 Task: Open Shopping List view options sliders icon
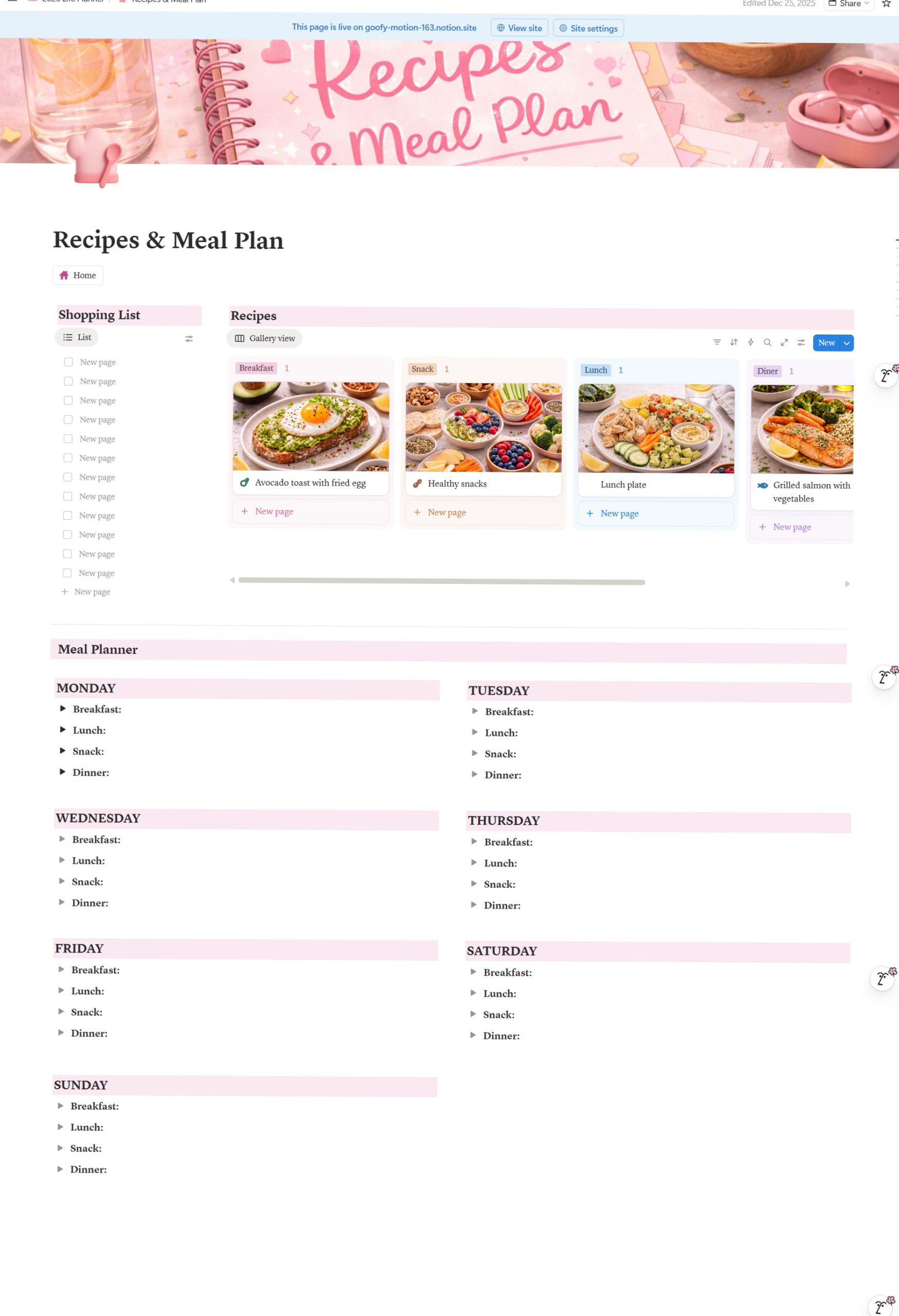189,338
